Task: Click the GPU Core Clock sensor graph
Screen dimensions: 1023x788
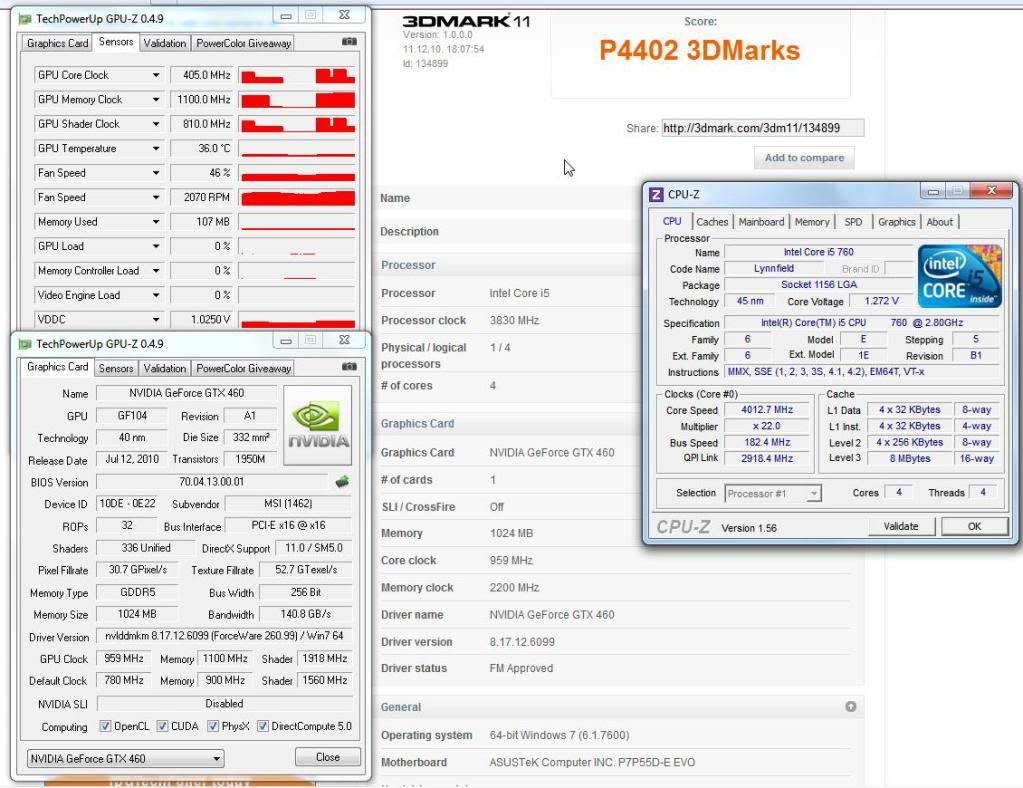Action: pyautogui.click(x=297, y=75)
